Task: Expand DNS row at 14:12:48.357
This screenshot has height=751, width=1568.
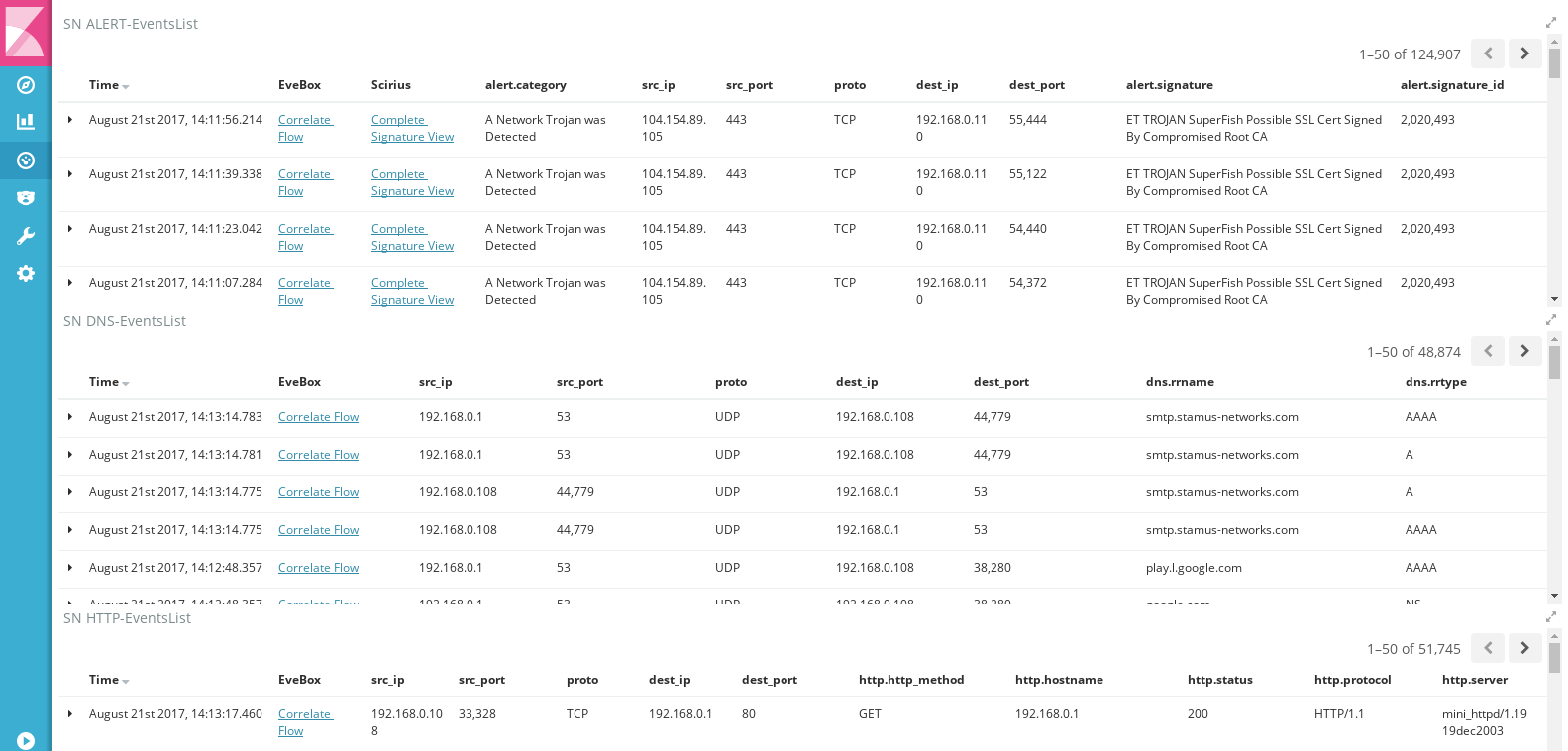Action: (x=70, y=568)
